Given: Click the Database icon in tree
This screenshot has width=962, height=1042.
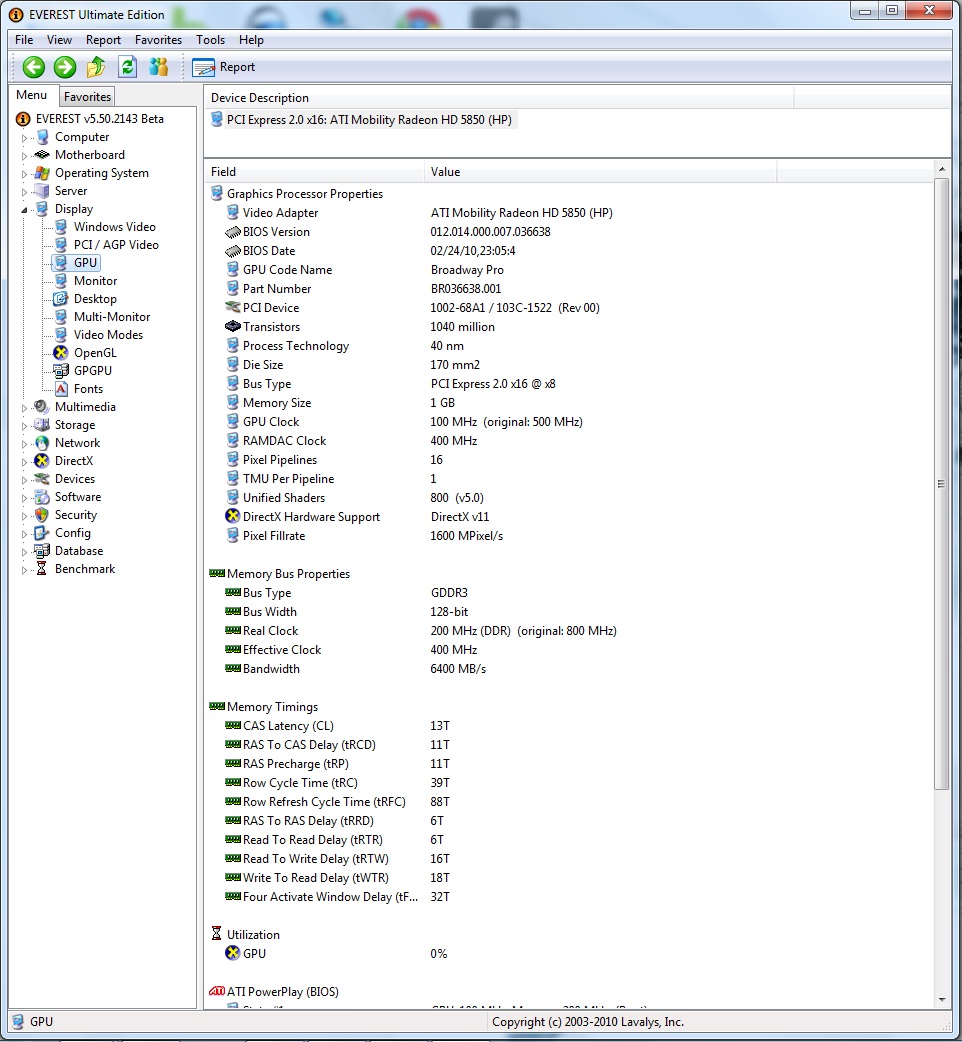Looking at the screenshot, I should click(42, 551).
